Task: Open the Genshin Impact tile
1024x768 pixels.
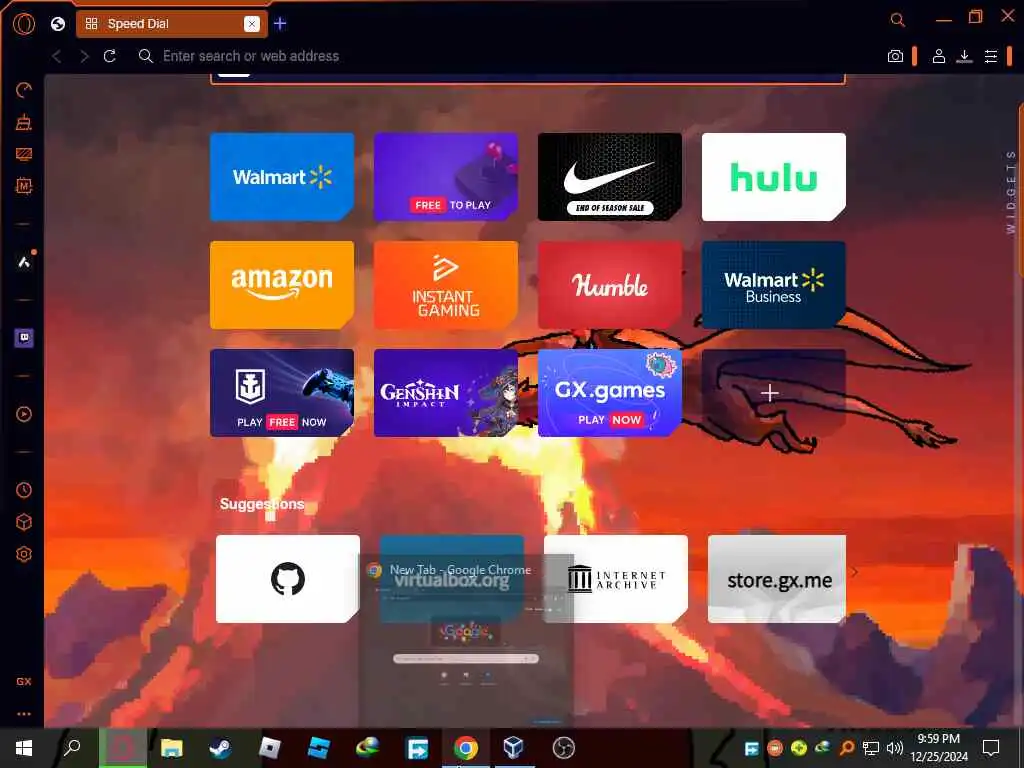Action: click(x=446, y=392)
